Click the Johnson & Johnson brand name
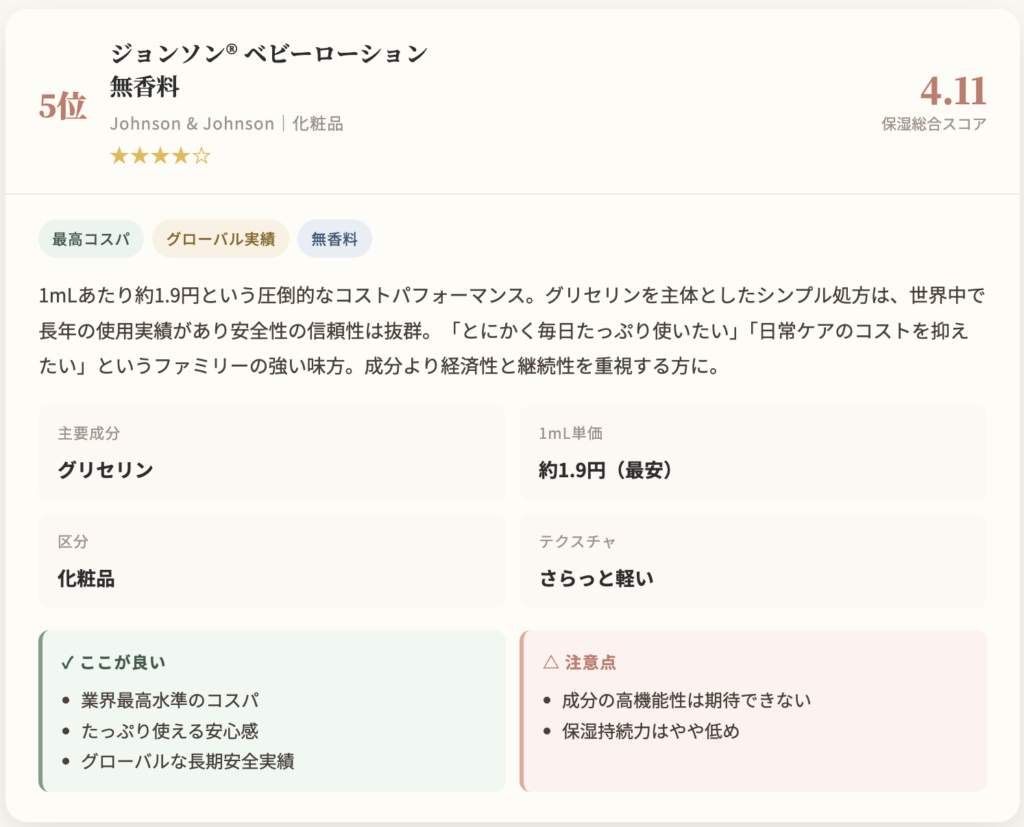 coord(191,124)
